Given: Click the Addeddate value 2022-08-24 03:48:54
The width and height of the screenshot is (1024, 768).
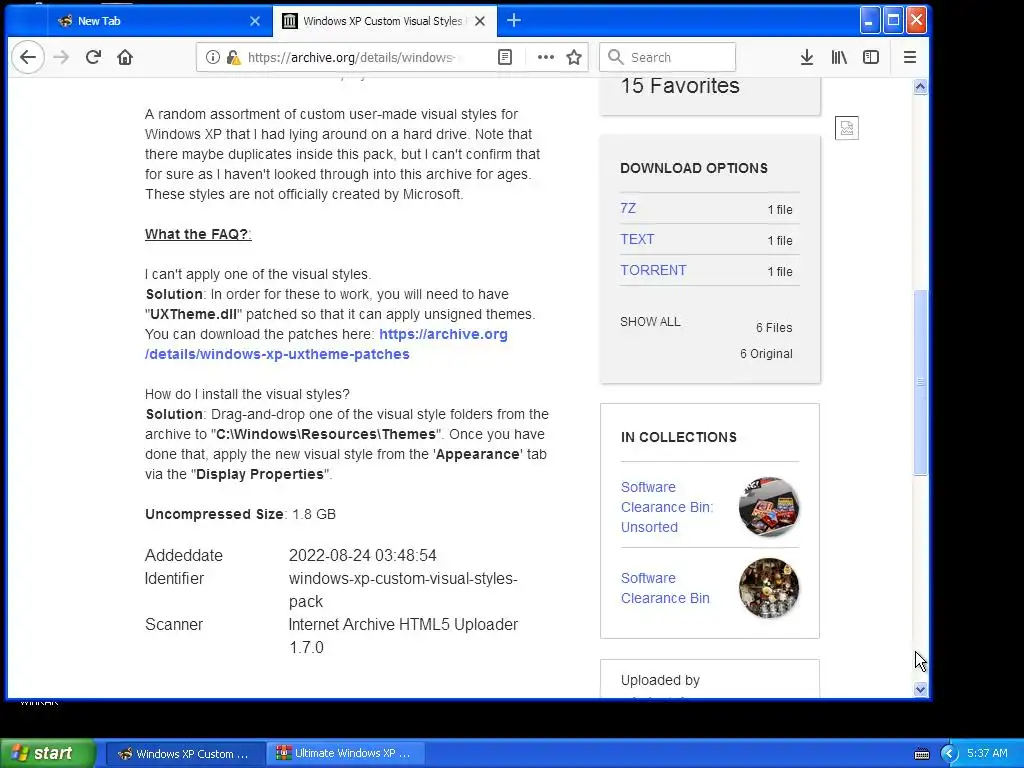Looking at the screenshot, I should [x=362, y=556].
